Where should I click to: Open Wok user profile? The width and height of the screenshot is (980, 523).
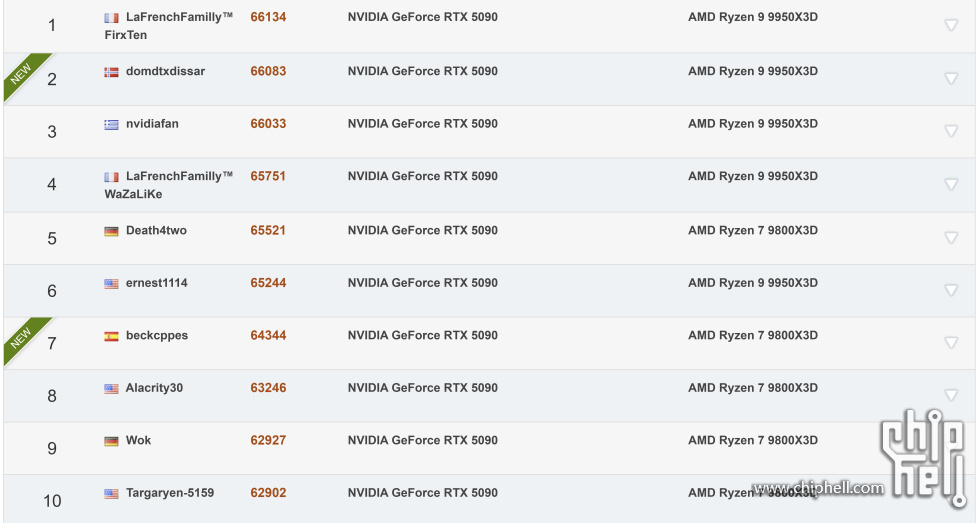point(139,441)
